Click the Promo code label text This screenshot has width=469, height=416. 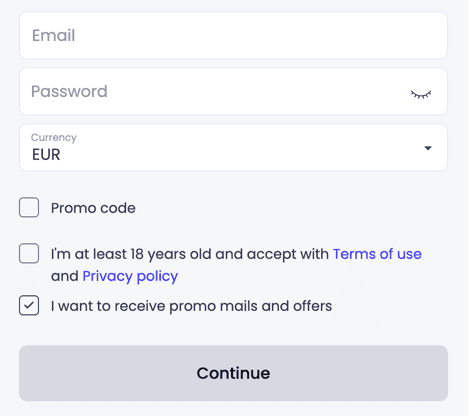(93, 208)
